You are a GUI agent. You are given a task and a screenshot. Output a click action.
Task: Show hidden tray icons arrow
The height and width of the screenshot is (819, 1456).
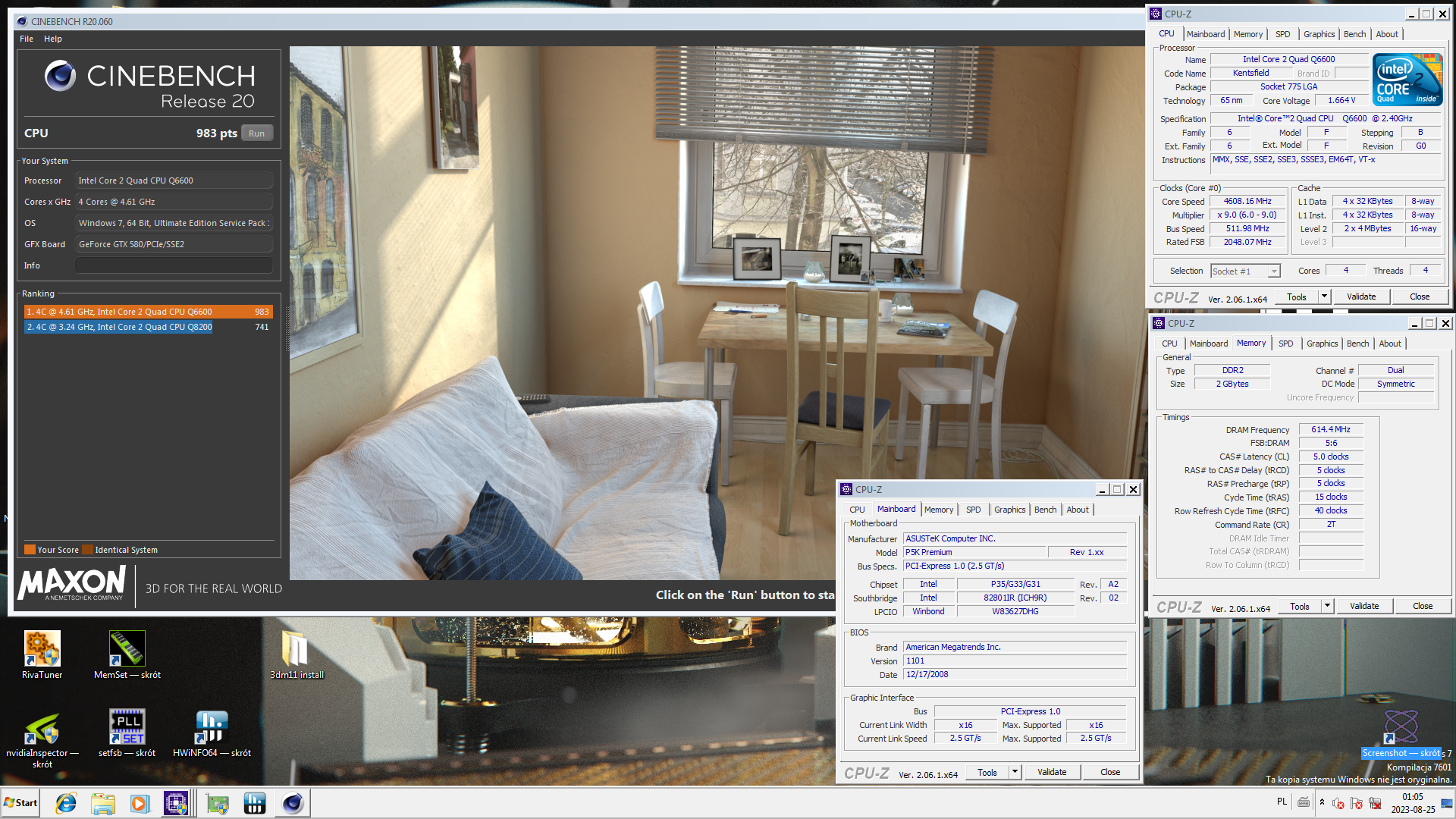[1322, 802]
